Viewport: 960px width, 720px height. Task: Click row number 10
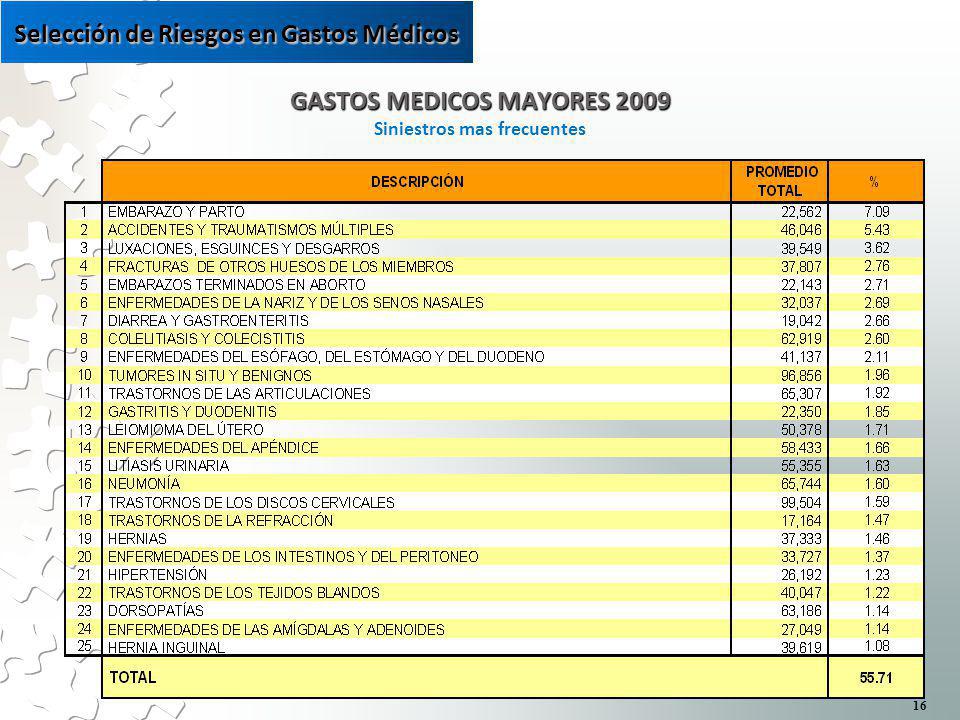[x=84, y=375]
